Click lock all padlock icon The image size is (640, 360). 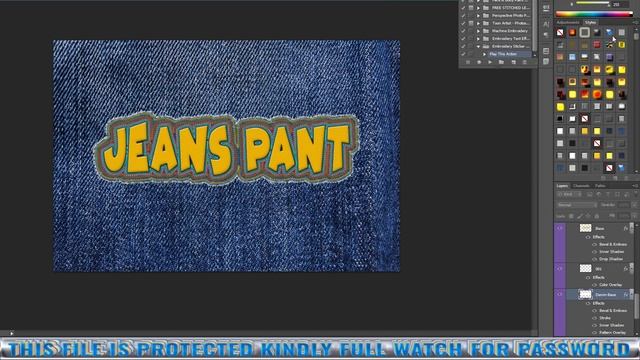[597, 216]
